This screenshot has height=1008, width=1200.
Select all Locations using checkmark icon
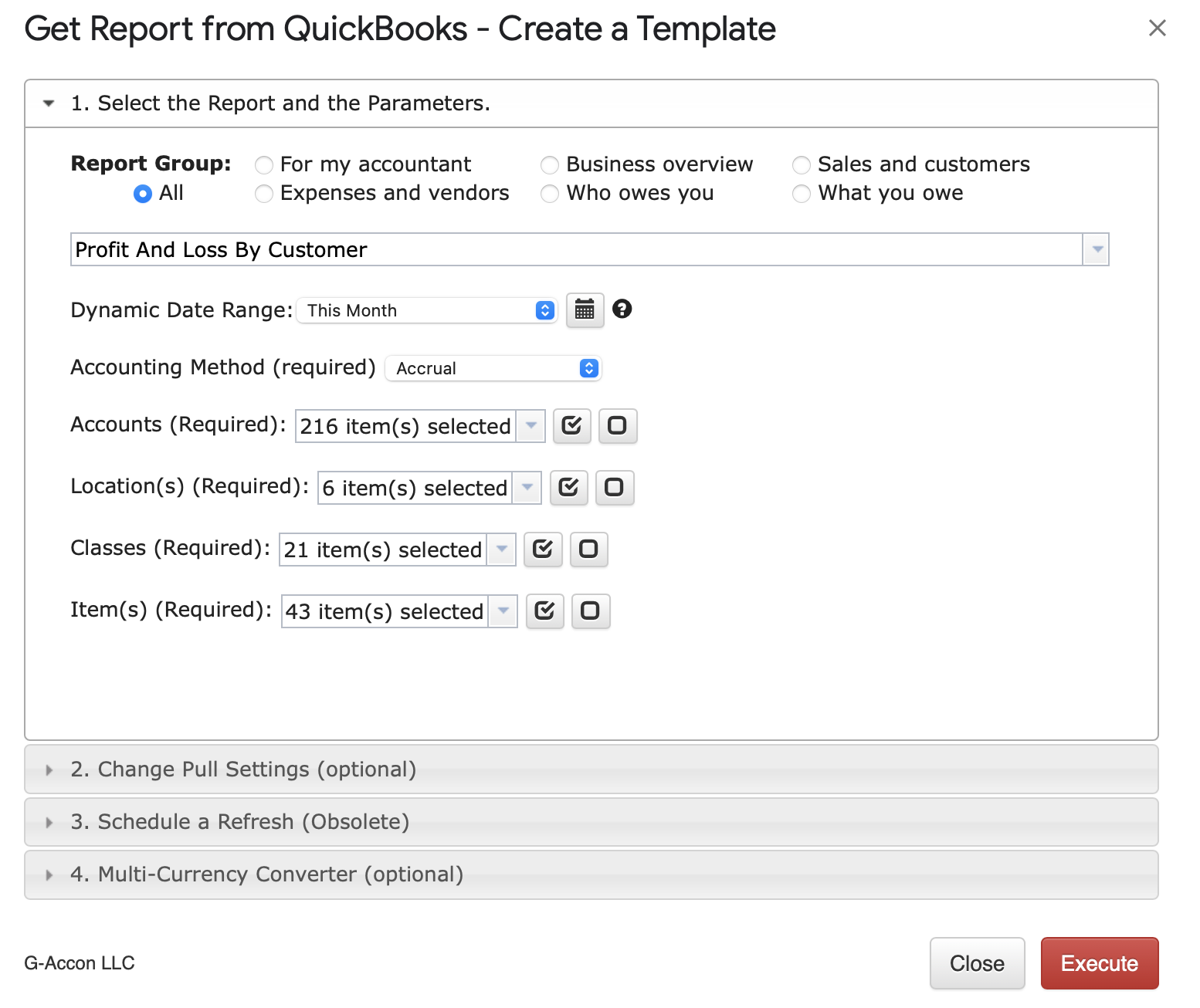(x=568, y=488)
